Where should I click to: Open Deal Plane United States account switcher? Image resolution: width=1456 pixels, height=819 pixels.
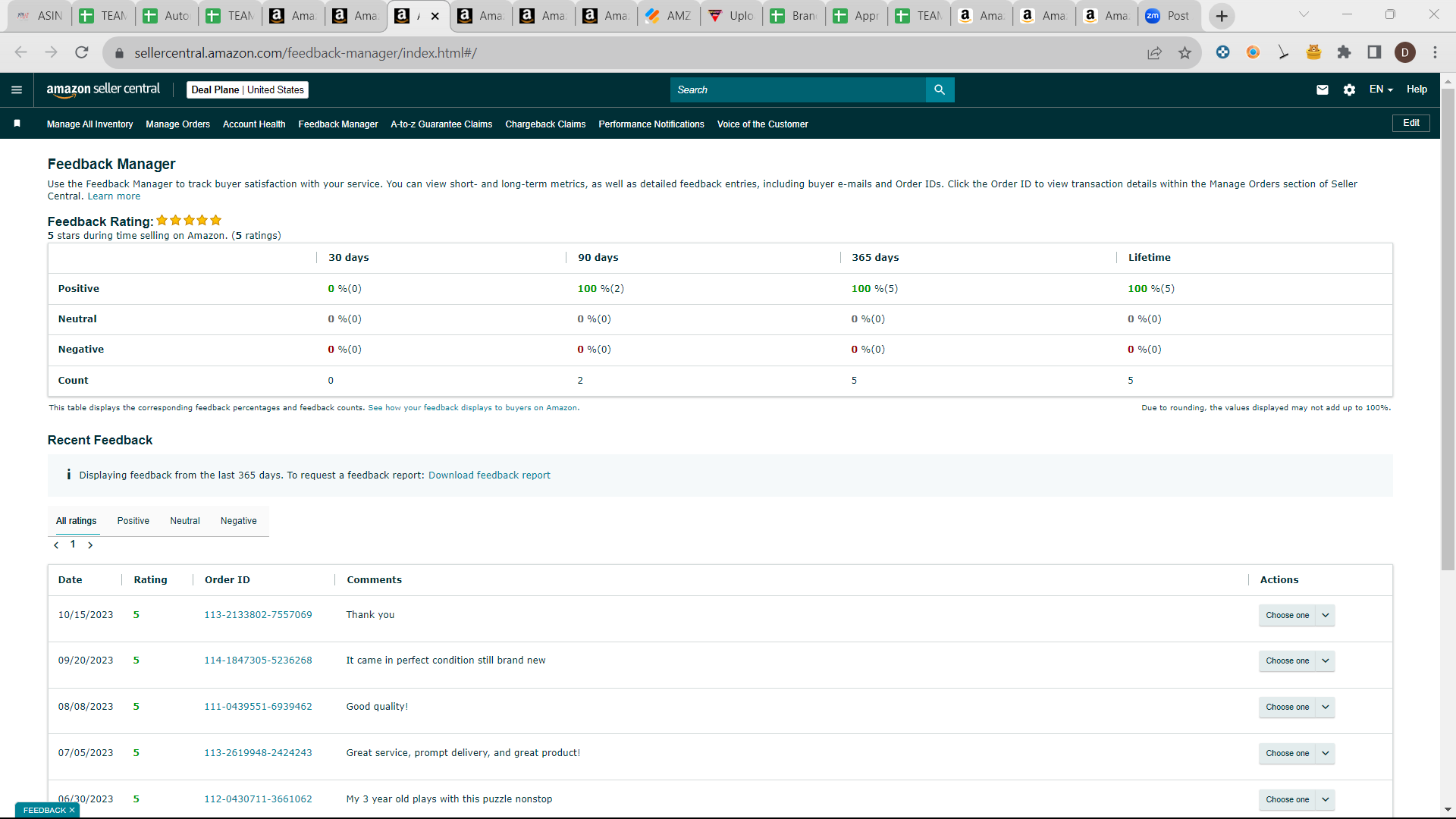tap(247, 89)
